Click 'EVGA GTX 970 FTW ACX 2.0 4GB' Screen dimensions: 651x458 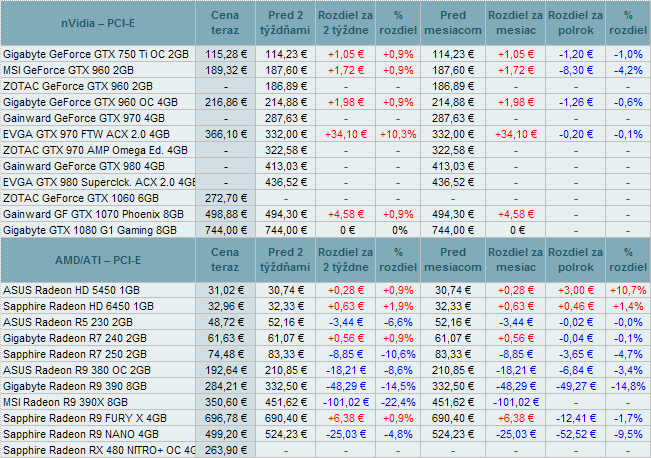point(86,135)
